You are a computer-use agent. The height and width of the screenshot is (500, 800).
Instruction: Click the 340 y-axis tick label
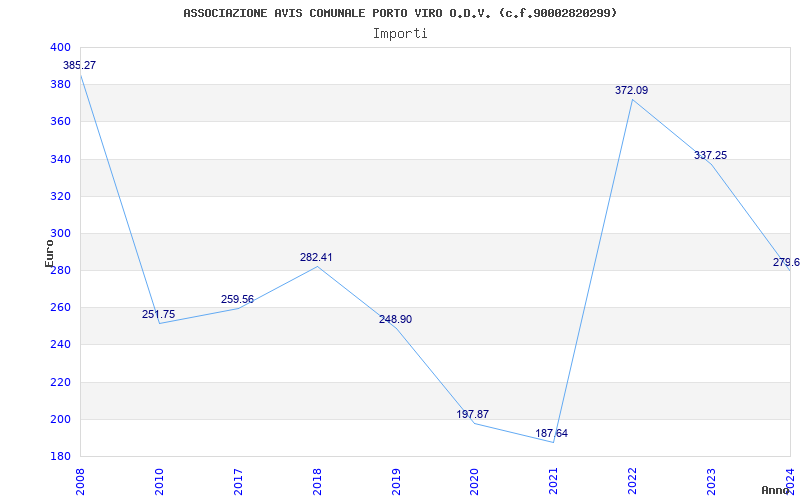(60, 159)
